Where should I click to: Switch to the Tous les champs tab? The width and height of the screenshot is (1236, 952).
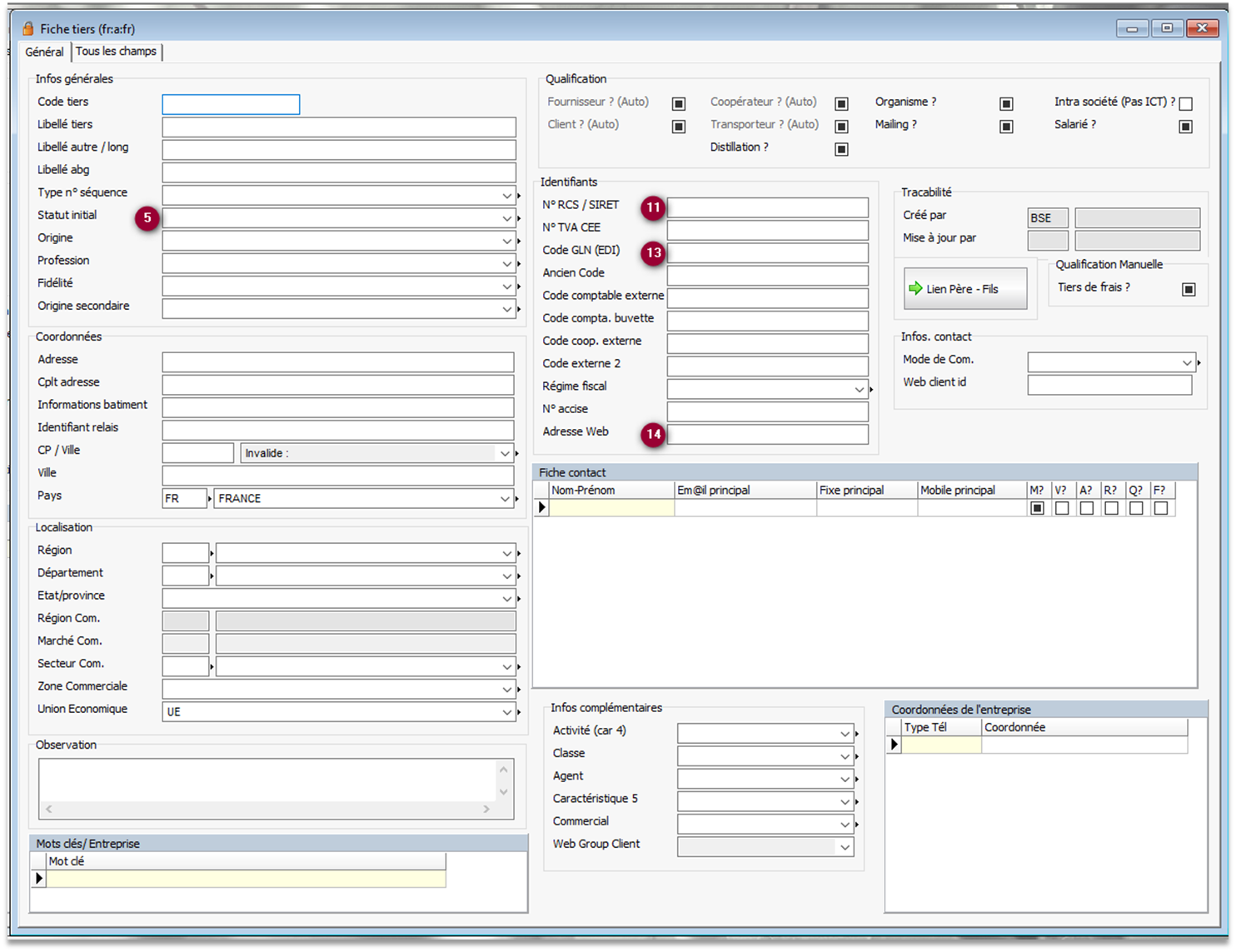coord(116,52)
